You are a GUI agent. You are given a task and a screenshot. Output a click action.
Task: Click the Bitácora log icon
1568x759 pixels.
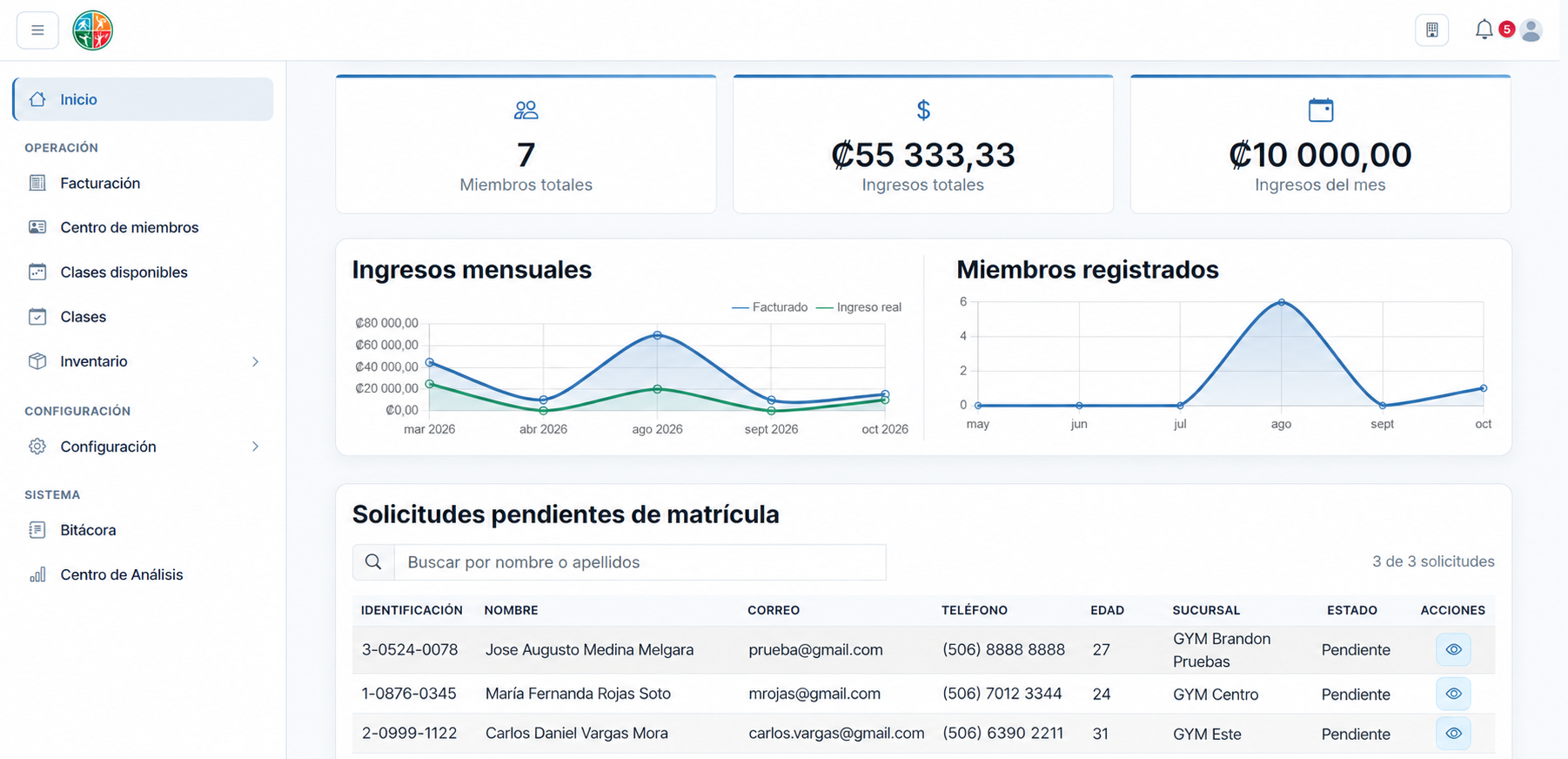point(37,530)
